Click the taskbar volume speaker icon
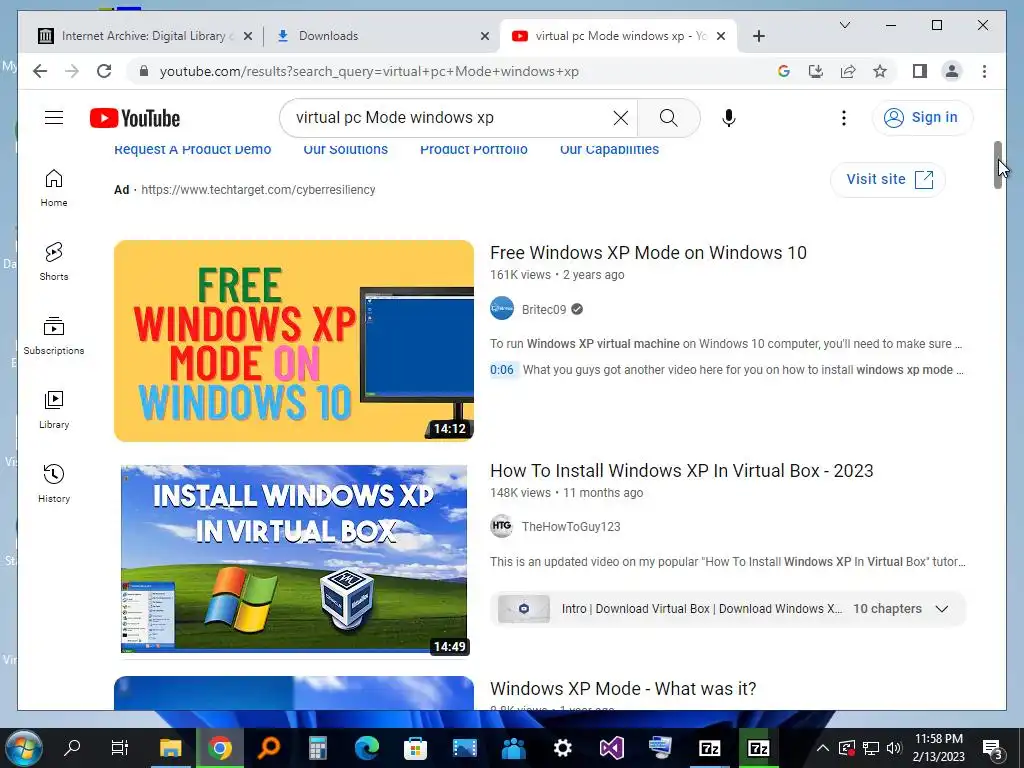Image resolution: width=1024 pixels, height=768 pixels. click(894, 748)
